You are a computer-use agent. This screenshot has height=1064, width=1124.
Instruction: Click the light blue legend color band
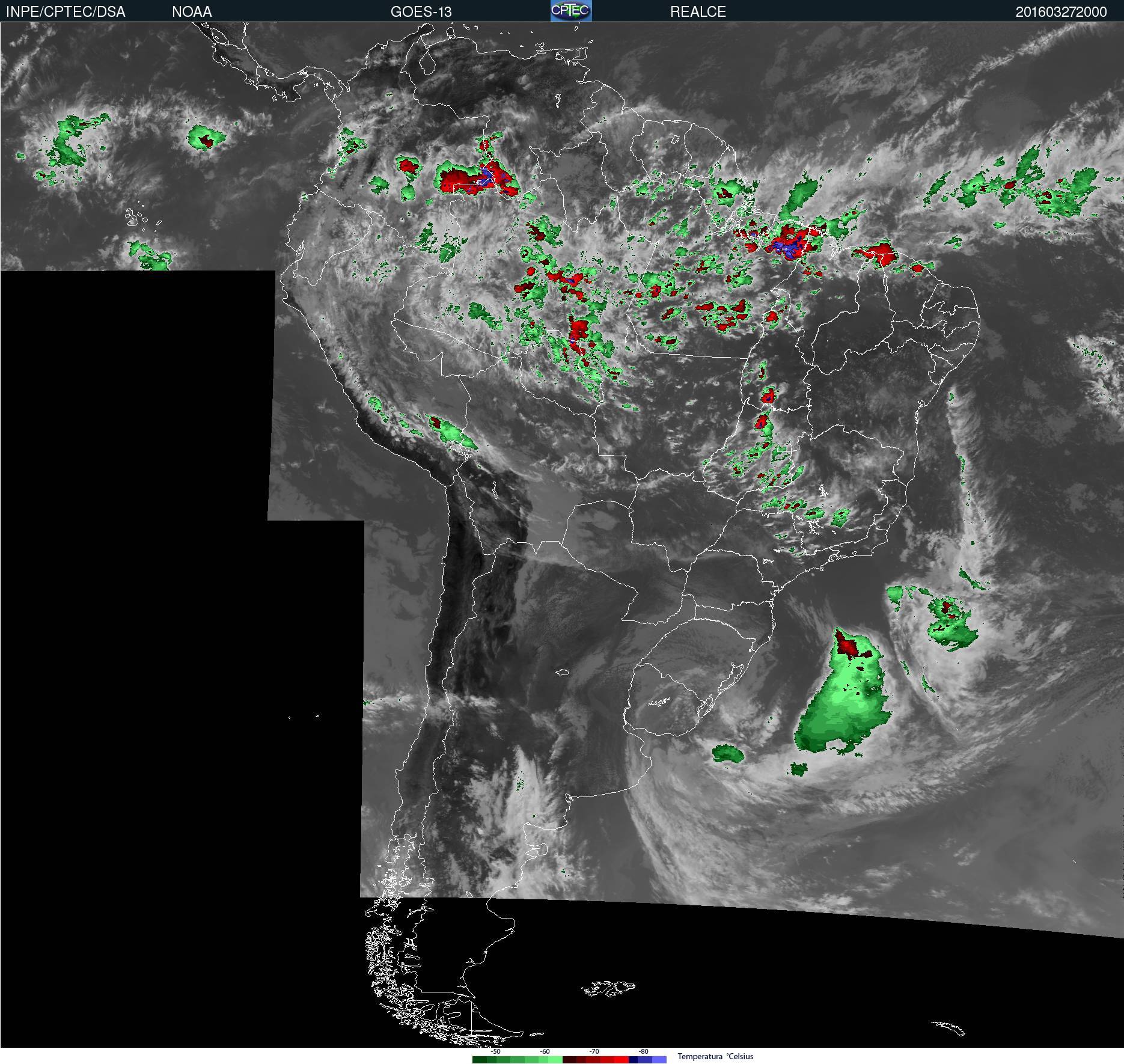coord(659,1060)
